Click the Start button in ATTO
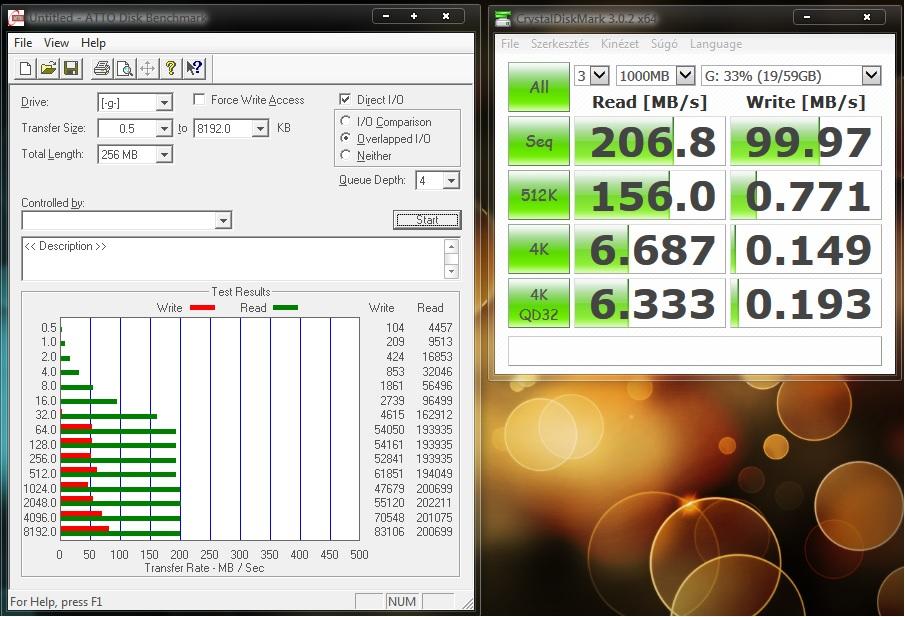This screenshot has width=905, height=617. [427, 220]
